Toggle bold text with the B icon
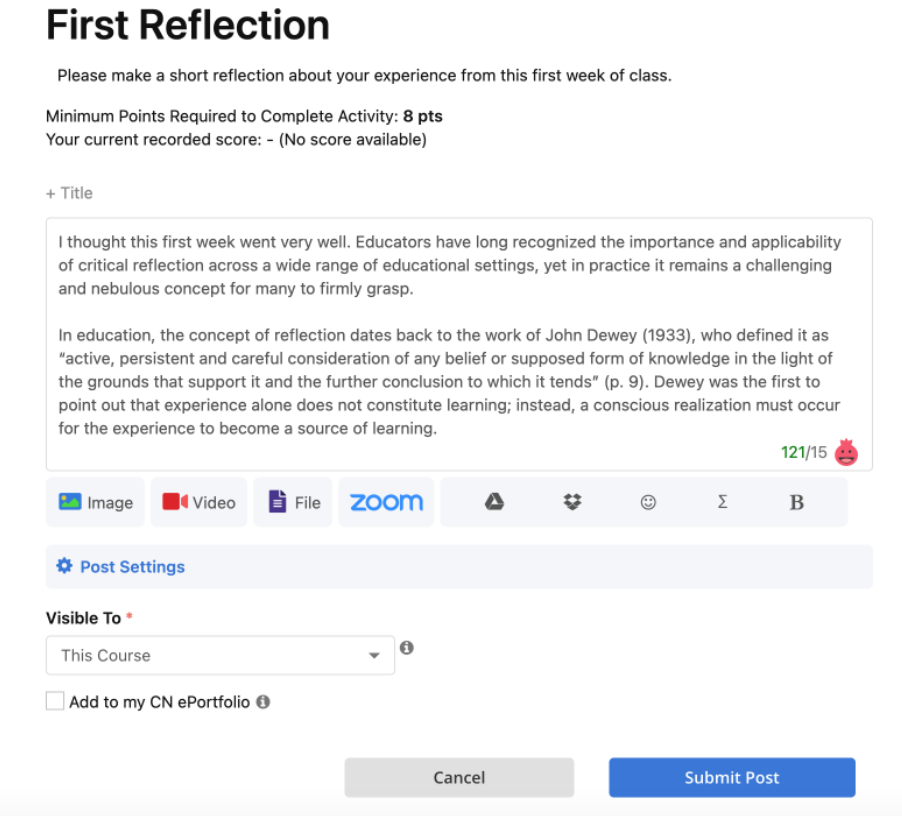 coord(796,503)
